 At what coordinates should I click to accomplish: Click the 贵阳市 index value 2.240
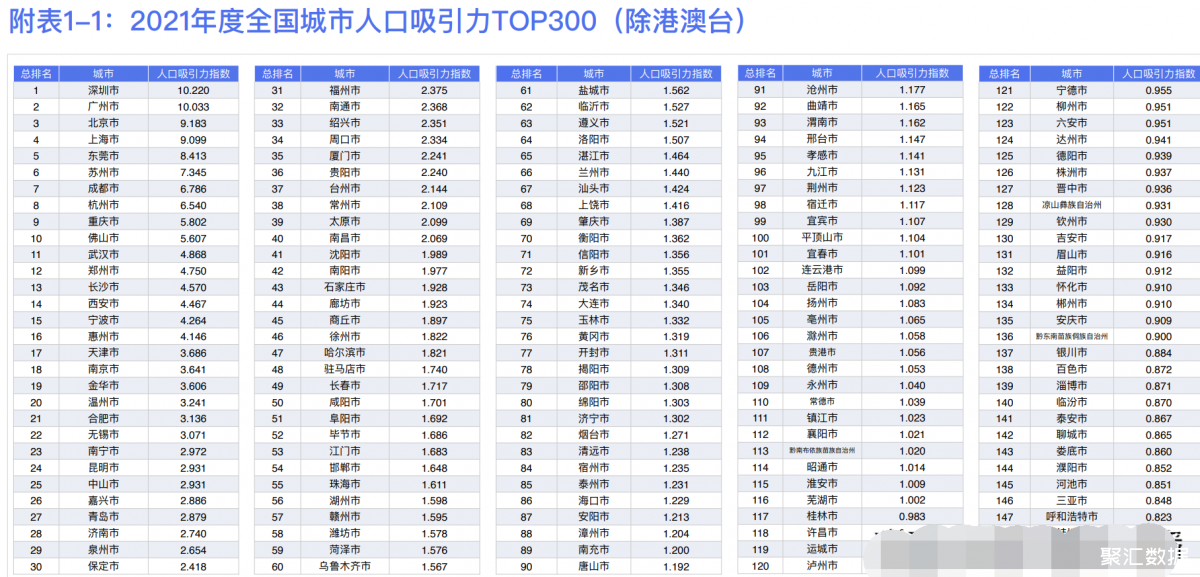(x=434, y=172)
